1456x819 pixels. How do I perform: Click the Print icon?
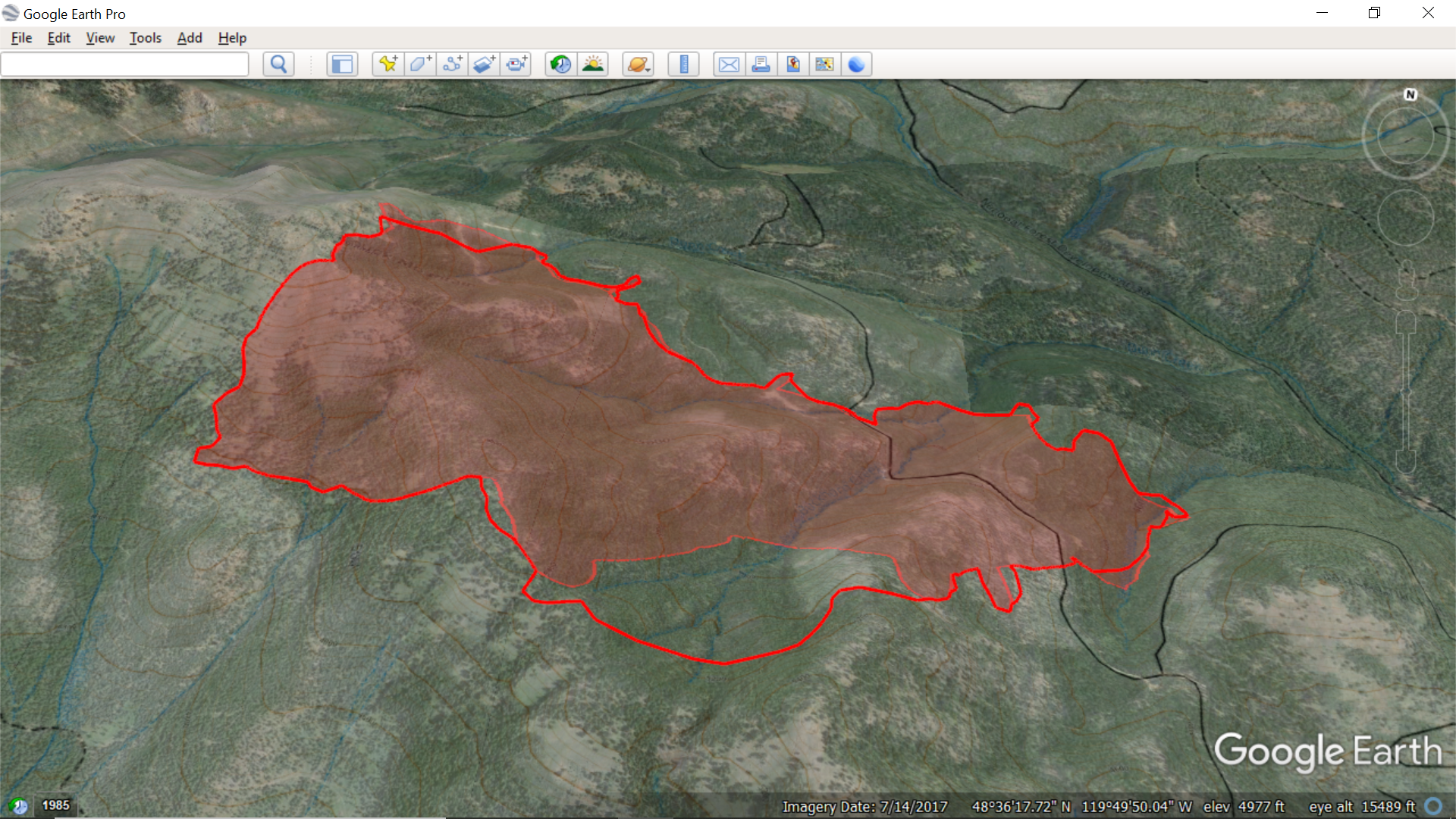761,64
